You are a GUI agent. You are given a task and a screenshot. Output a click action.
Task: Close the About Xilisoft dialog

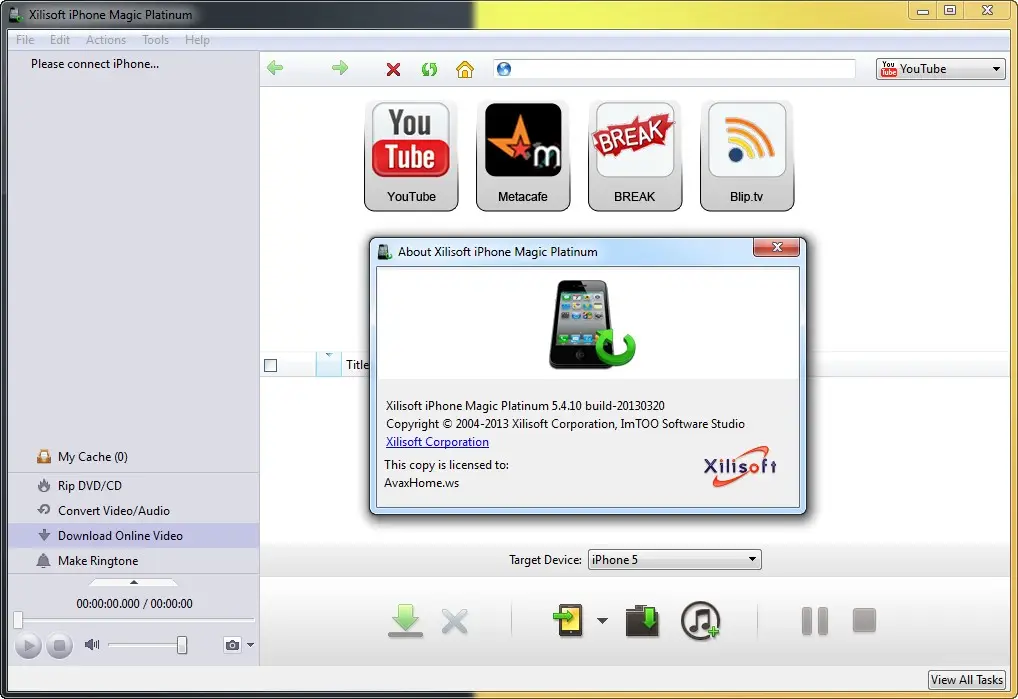coord(776,247)
